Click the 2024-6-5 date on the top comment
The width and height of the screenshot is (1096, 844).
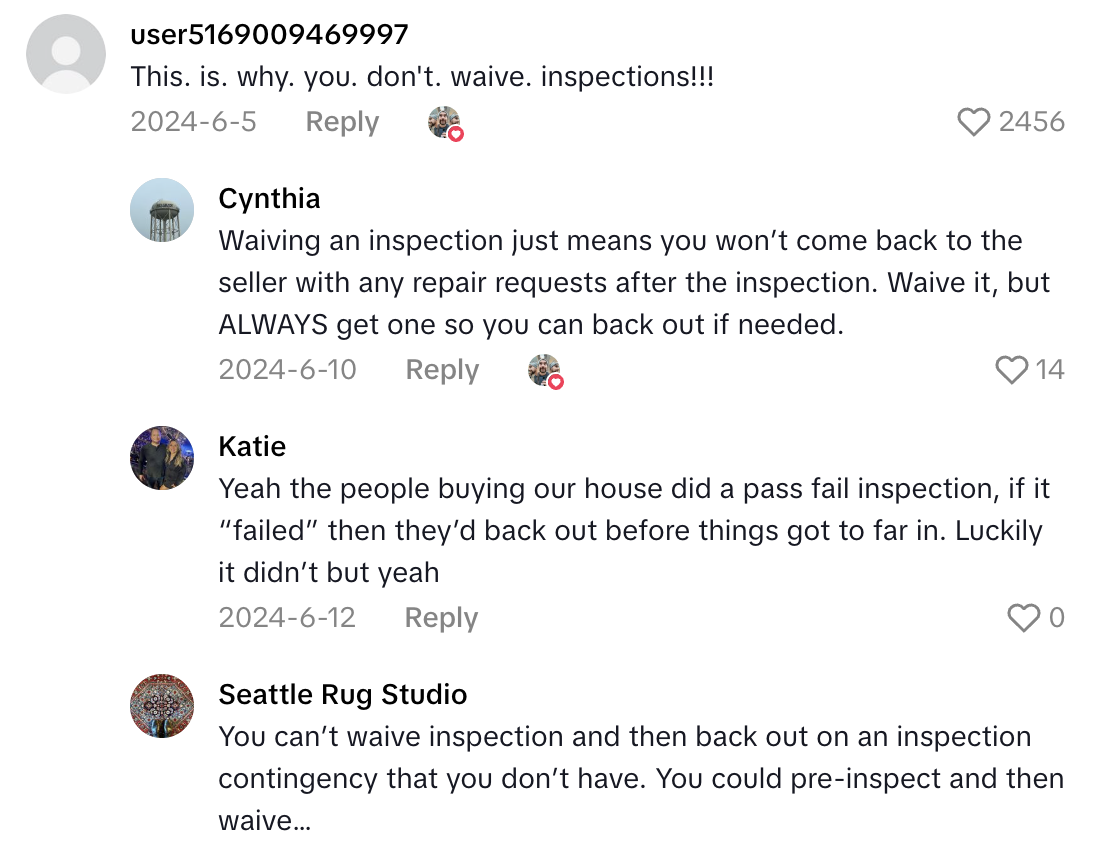194,122
